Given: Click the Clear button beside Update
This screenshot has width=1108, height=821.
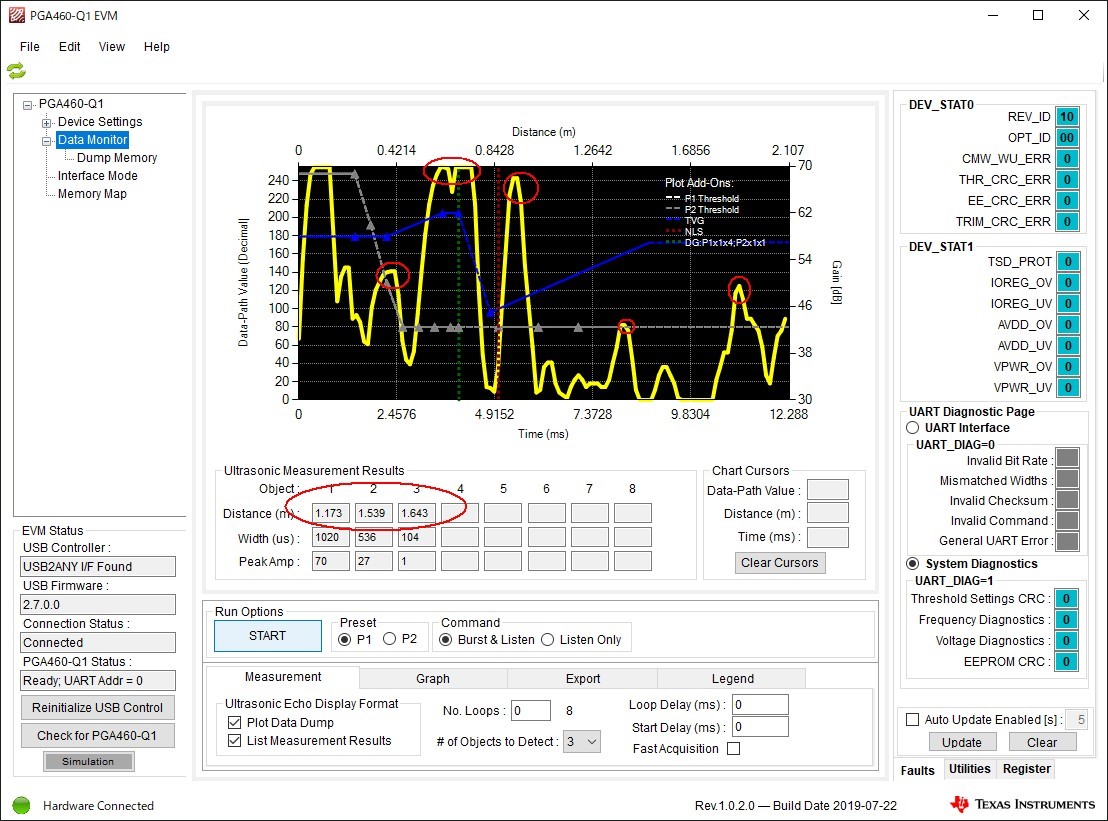Looking at the screenshot, I should [x=1042, y=743].
